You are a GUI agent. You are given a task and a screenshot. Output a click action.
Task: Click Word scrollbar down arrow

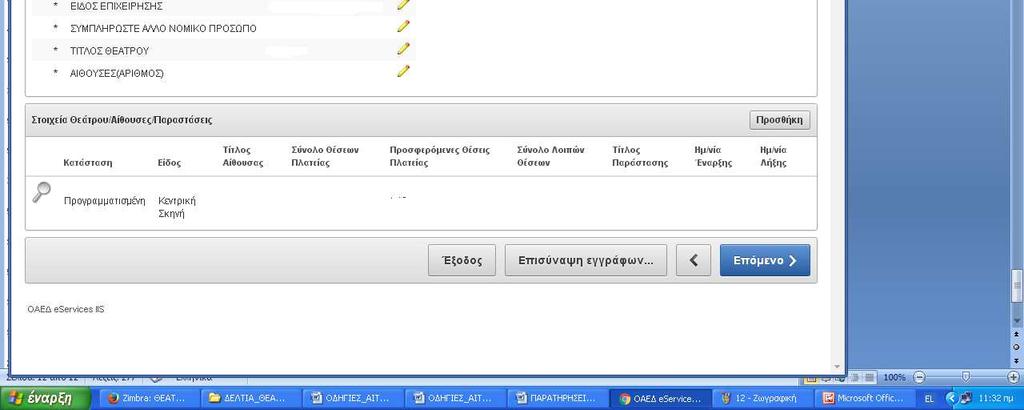pos(1016,320)
